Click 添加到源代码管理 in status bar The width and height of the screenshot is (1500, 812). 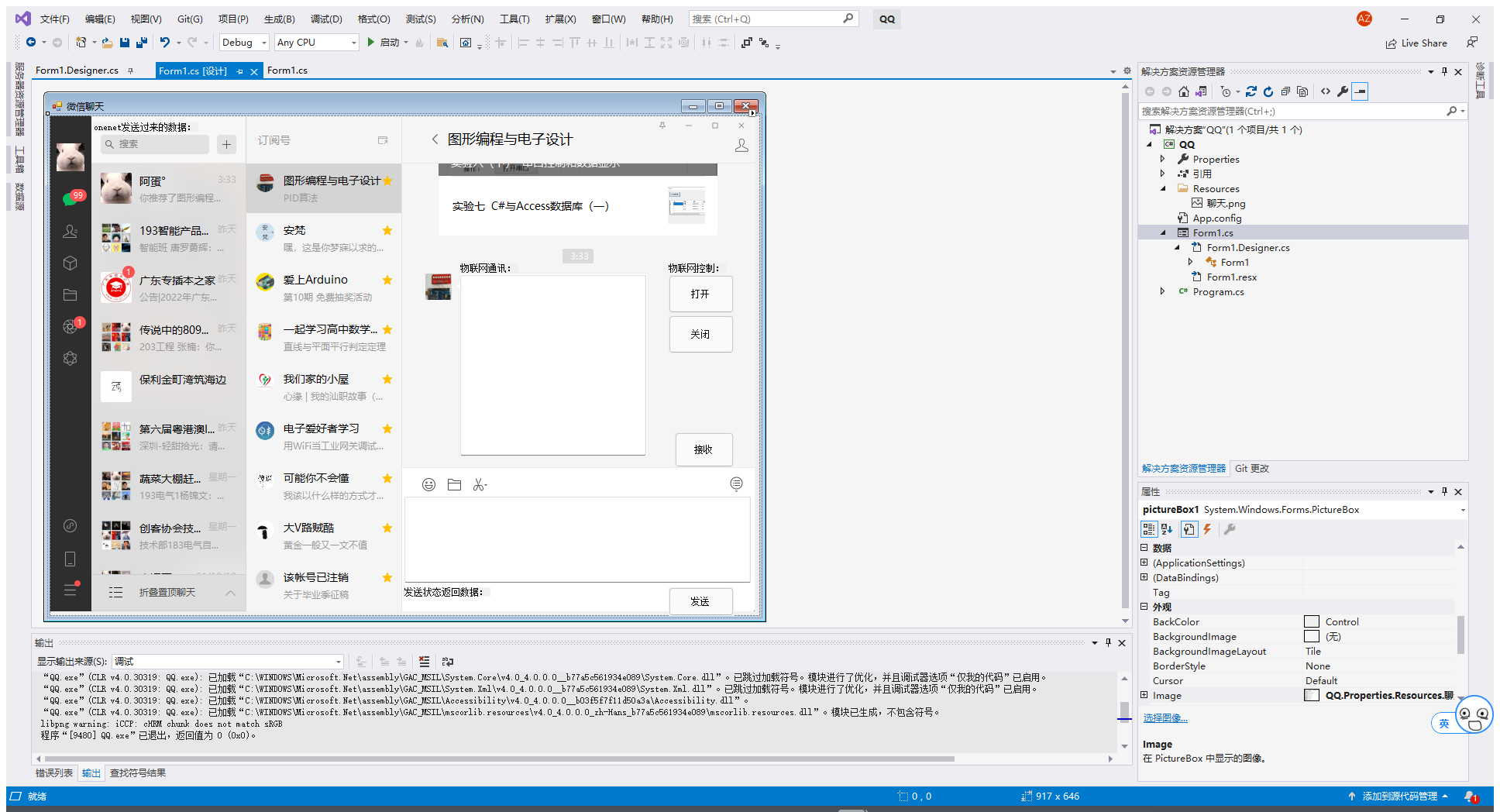(1399, 796)
